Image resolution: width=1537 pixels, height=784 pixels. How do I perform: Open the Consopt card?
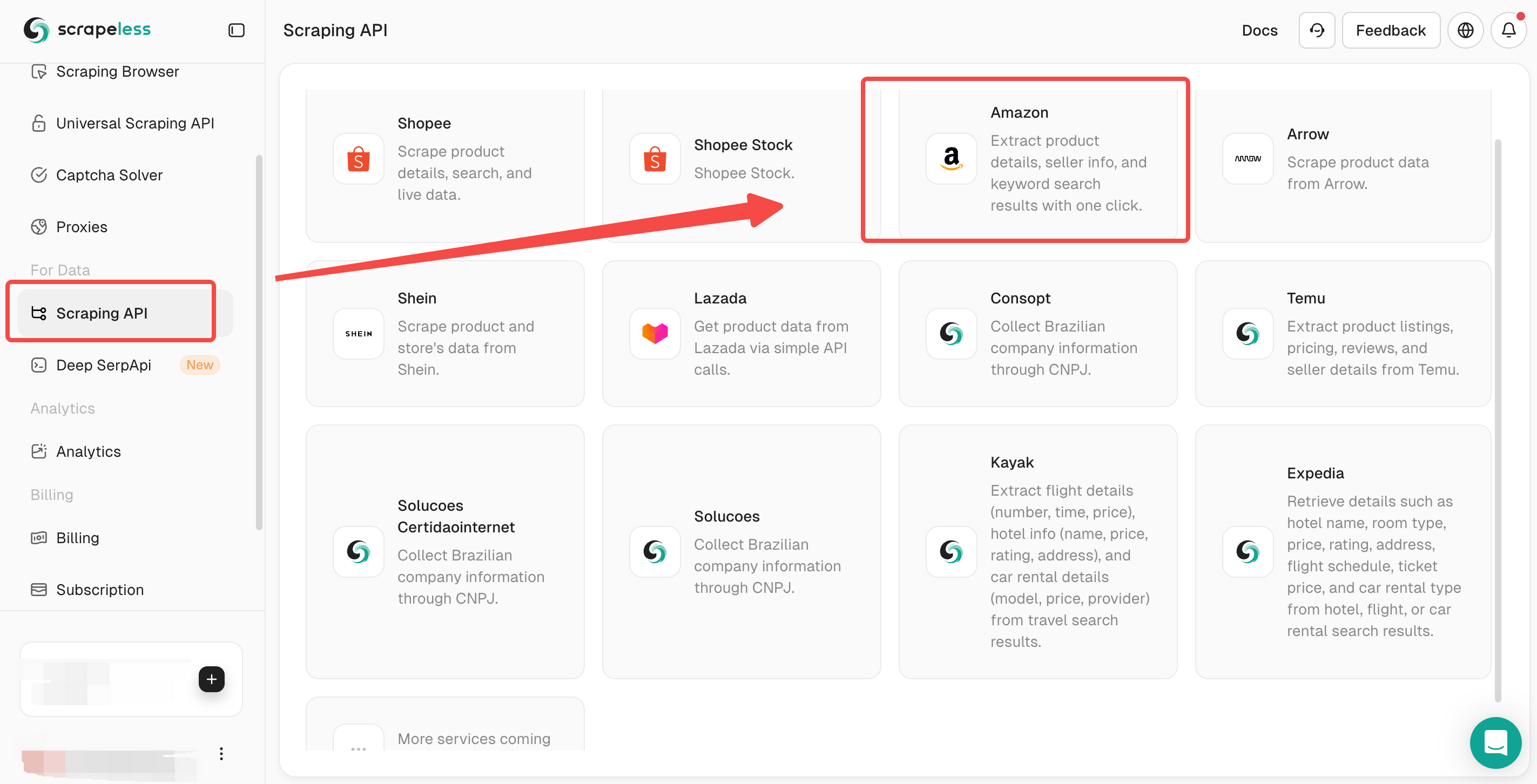point(1038,334)
